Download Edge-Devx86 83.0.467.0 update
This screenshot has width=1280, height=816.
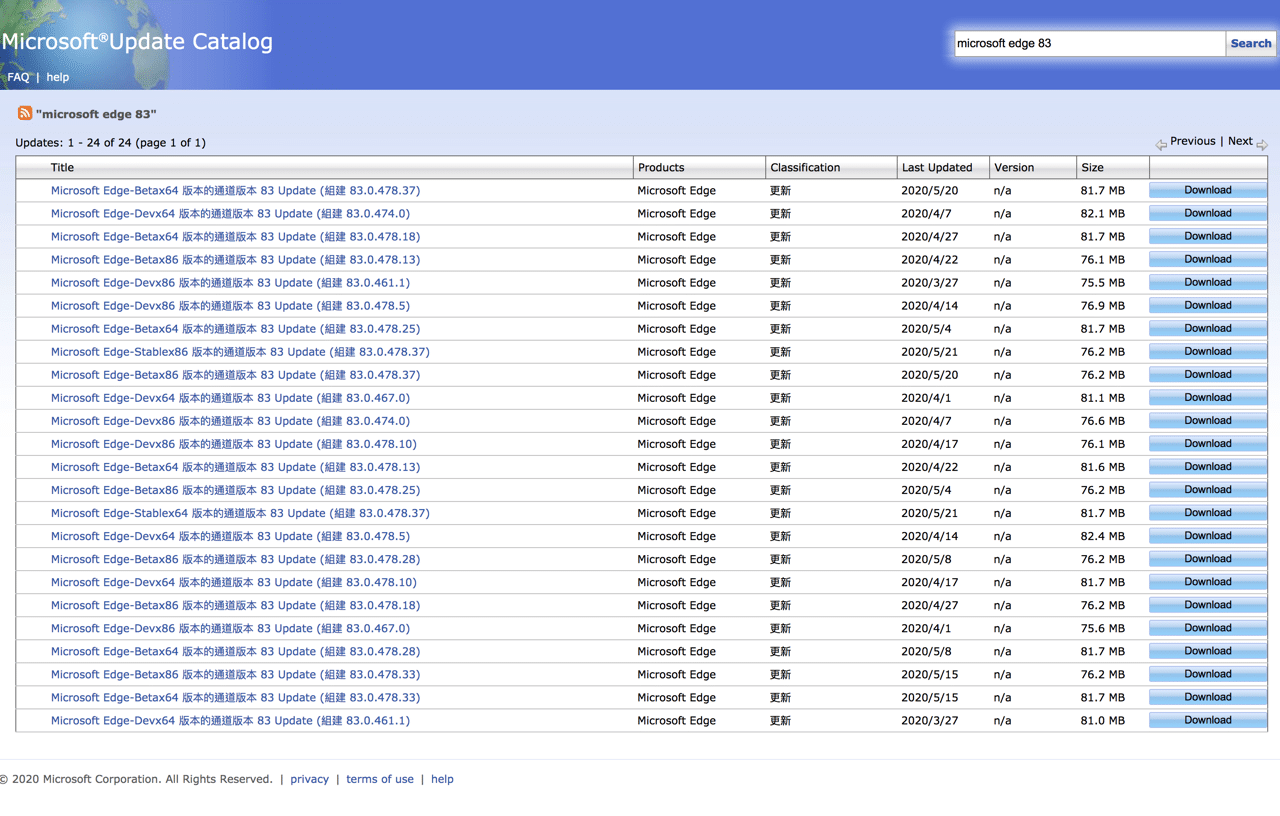1208,628
